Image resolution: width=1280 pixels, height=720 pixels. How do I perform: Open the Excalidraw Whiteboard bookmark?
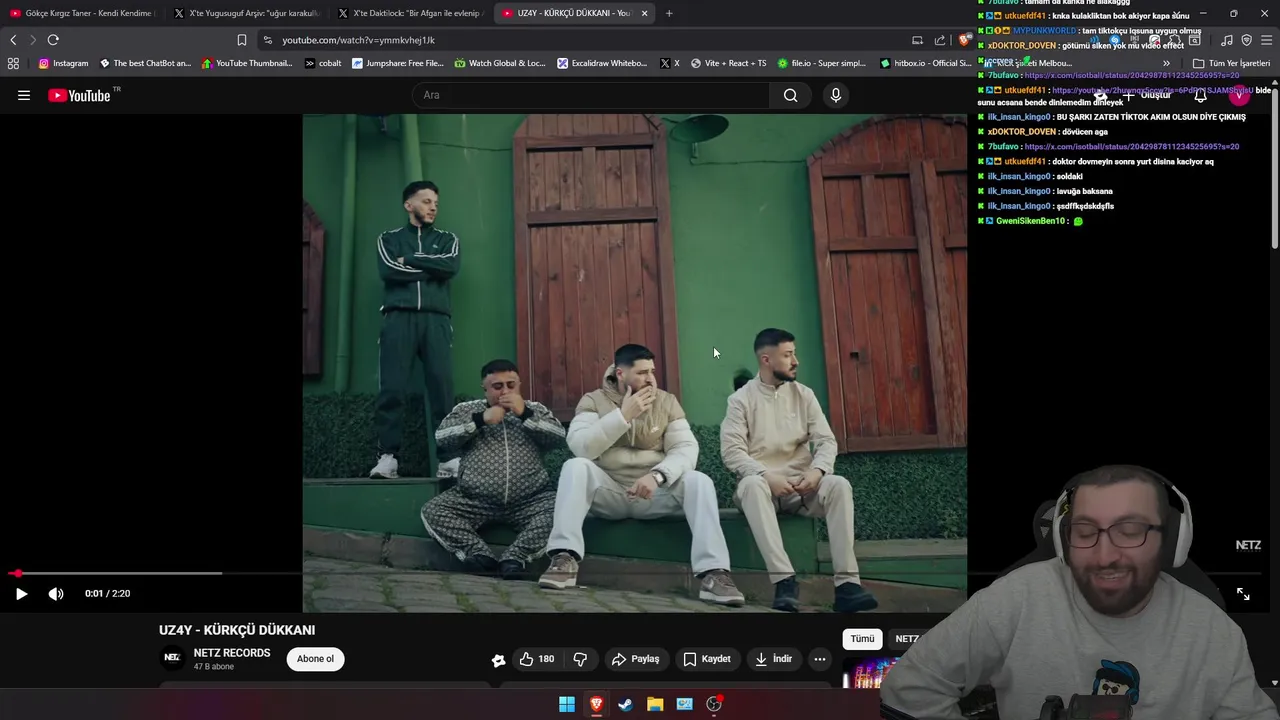602,63
